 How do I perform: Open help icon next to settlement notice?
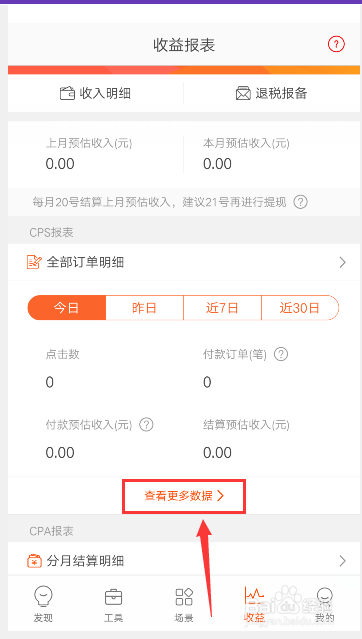[300, 202]
